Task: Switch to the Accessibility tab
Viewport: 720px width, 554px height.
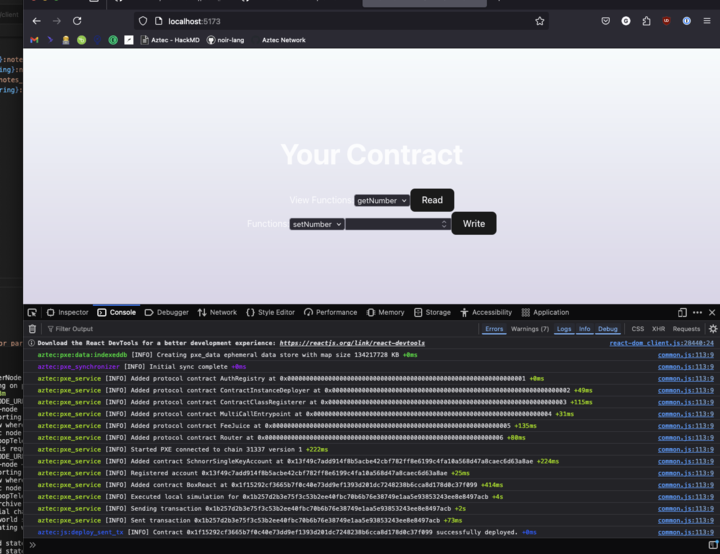Action: (x=486, y=312)
